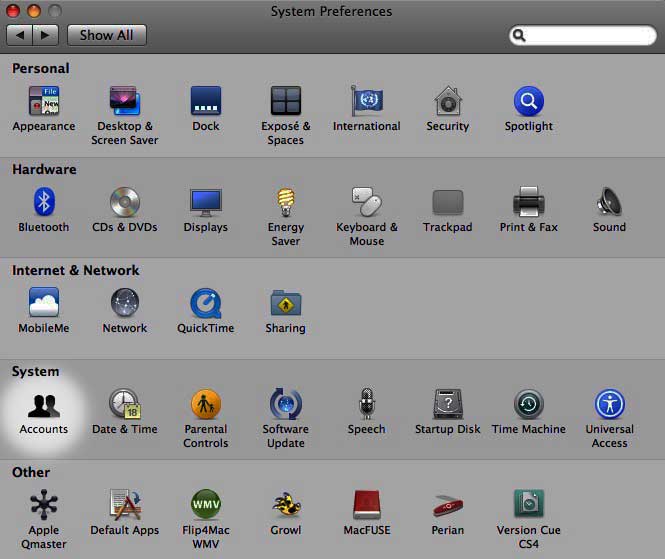Open Sharing preferences folder icon

pyautogui.click(x=286, y=303)
